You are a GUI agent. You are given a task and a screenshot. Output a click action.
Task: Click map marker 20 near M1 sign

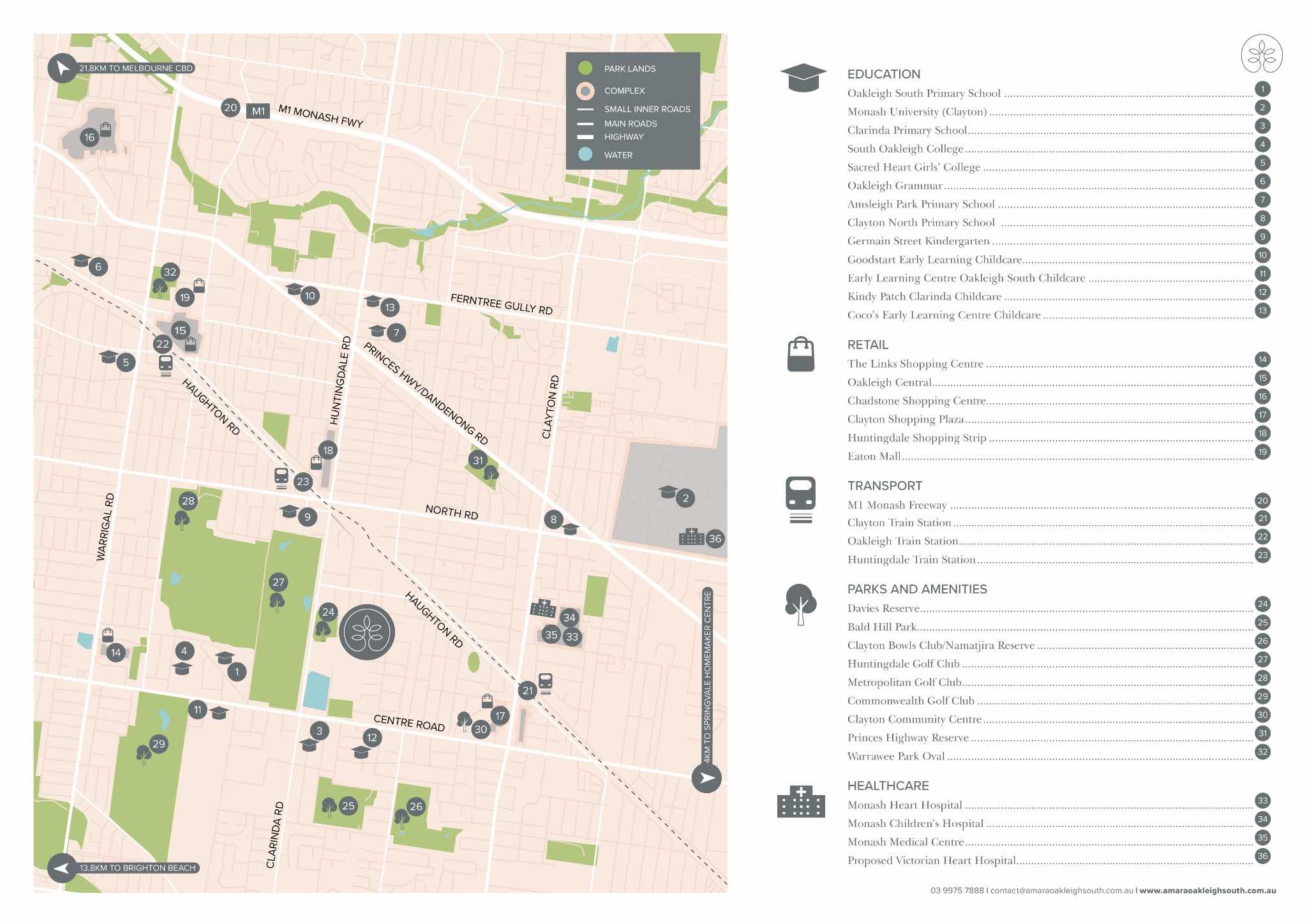click(230, 108)
